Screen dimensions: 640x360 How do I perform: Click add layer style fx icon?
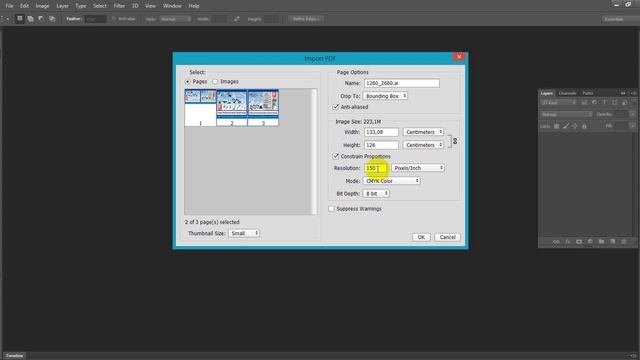(567, 242)
